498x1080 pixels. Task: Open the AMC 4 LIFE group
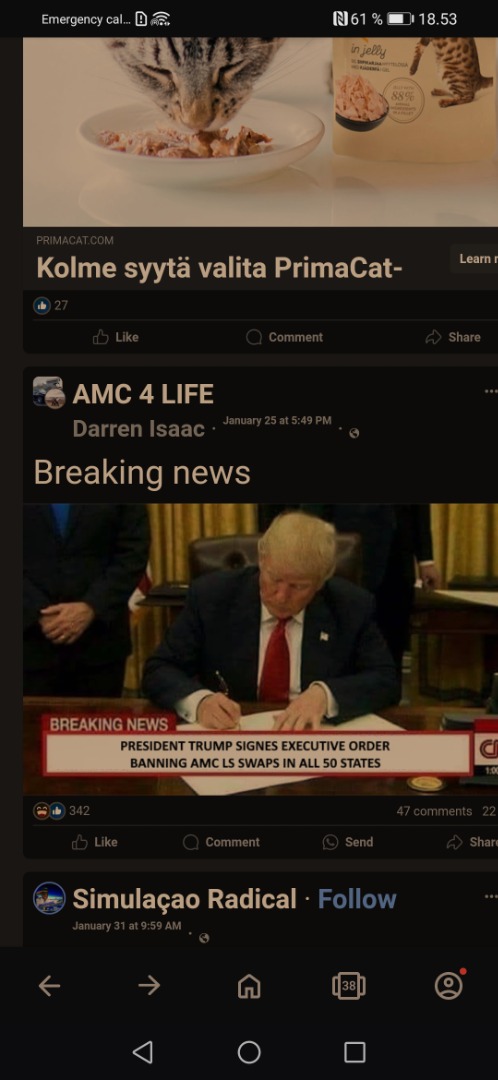(x=143, y=394)
